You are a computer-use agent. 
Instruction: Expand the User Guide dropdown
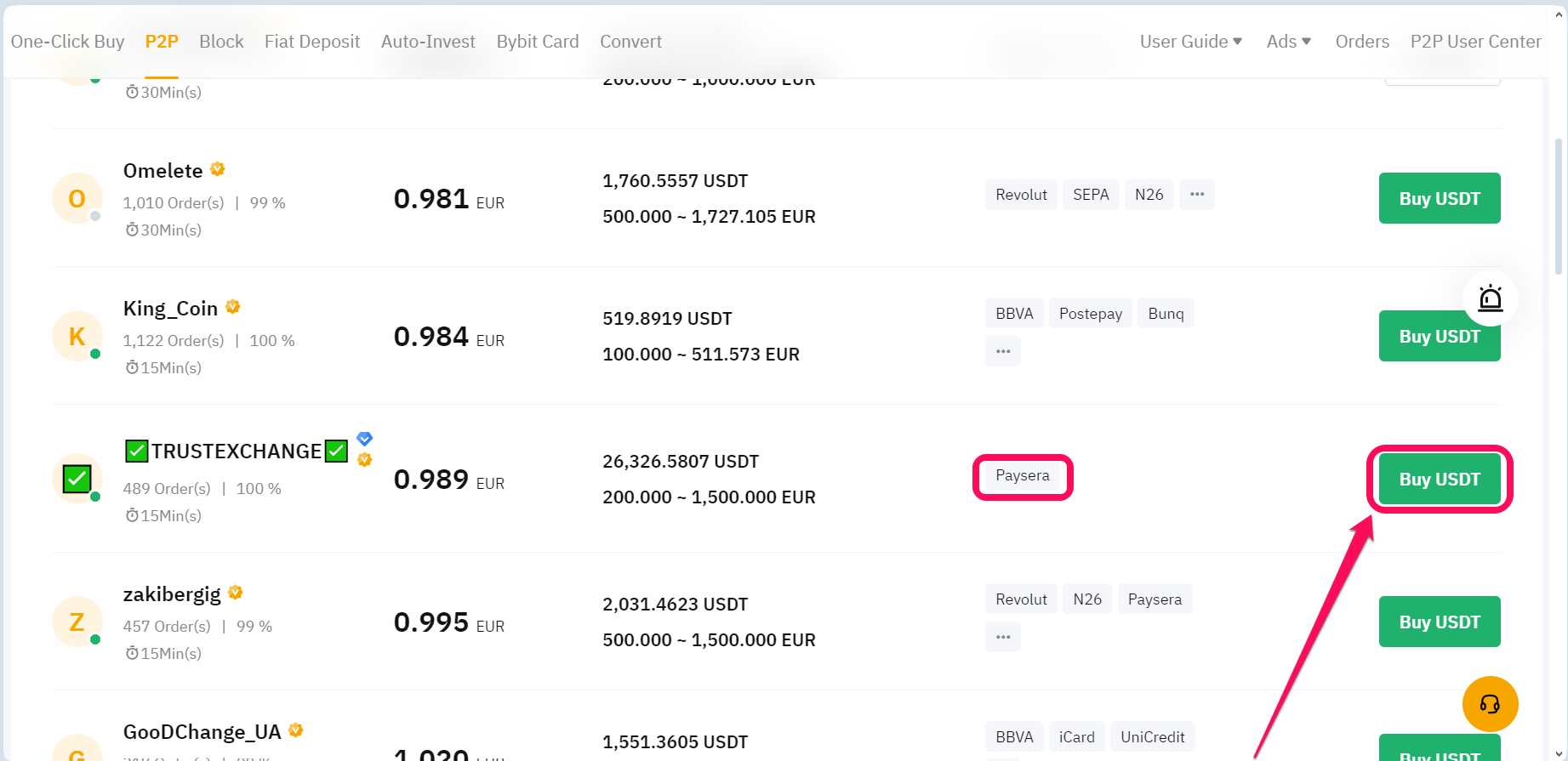point(1191,41)
